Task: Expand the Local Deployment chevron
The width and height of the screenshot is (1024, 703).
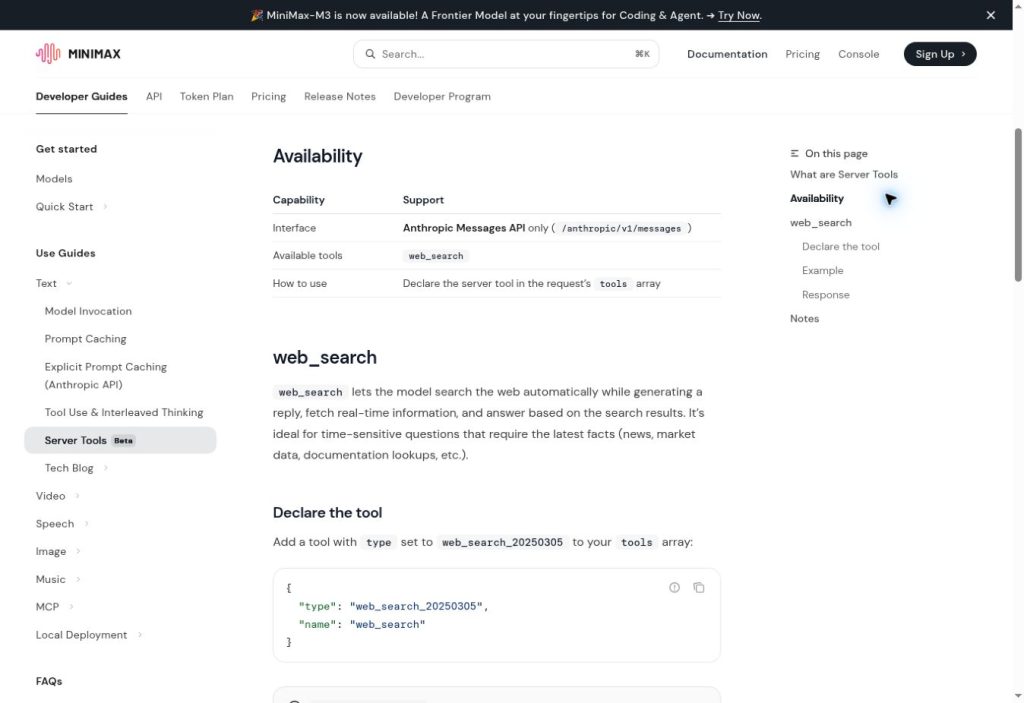Action: [140, 635]
